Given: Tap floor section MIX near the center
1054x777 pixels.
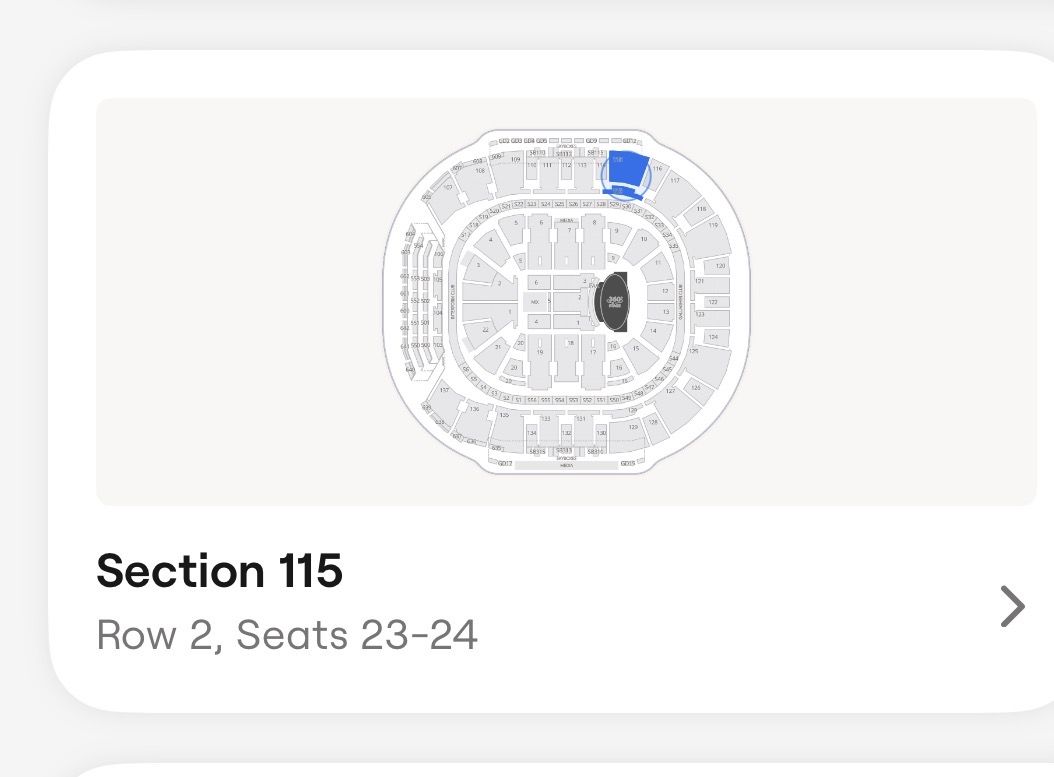Looking at the screenshot, I should (x=535, y=302).
